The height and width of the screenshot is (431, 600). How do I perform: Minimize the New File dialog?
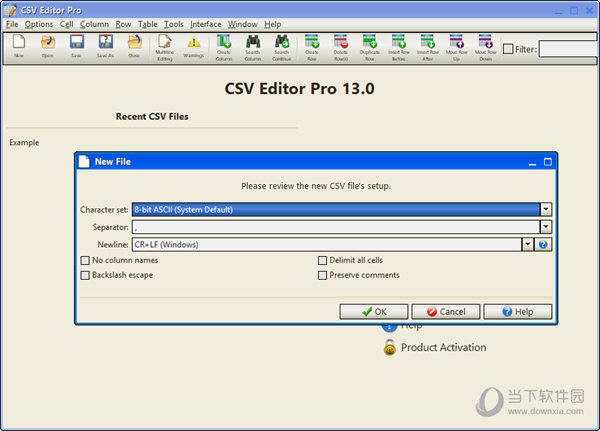click(532, 162)
